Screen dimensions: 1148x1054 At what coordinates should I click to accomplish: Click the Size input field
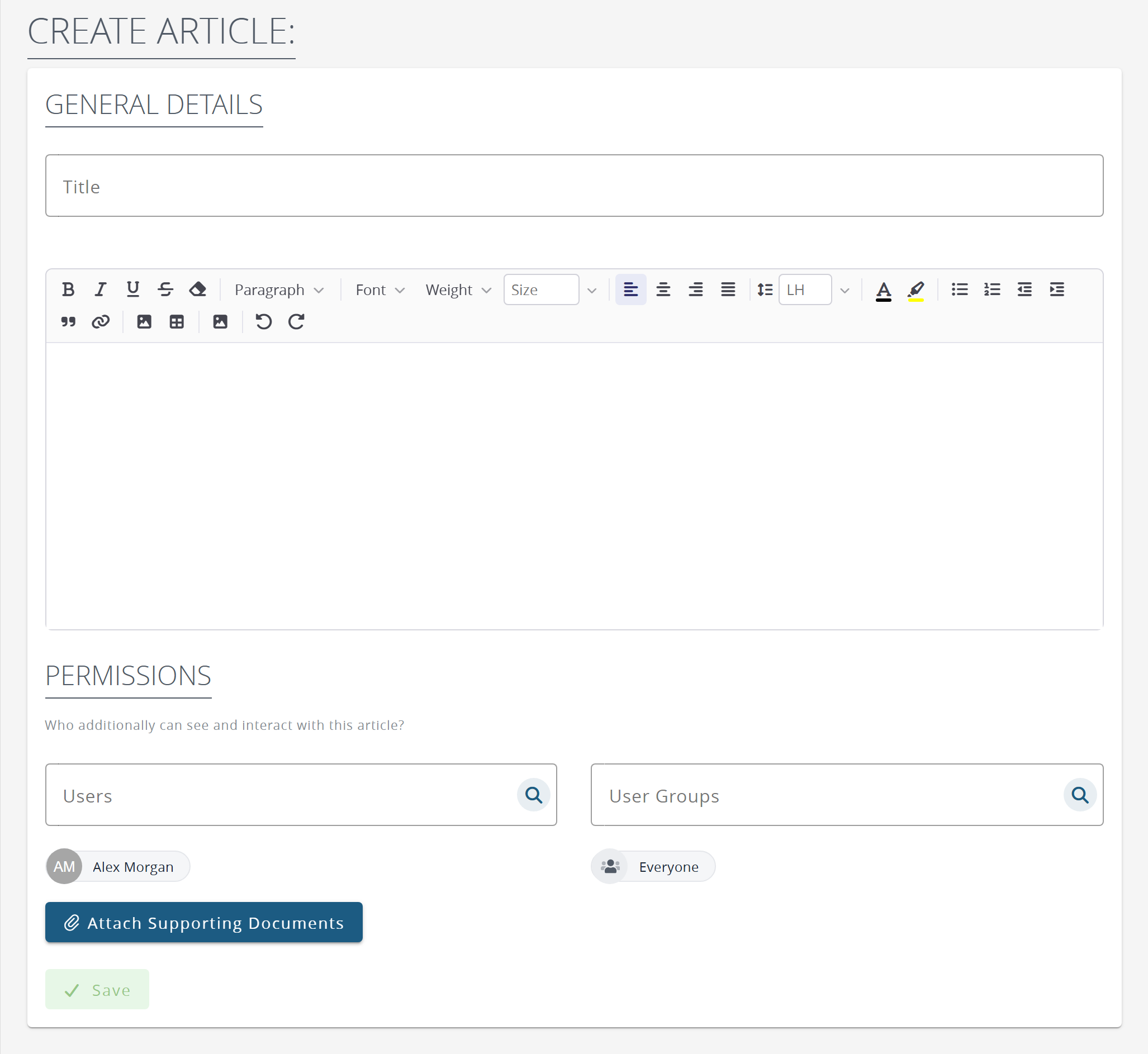(x=541, y=289)
